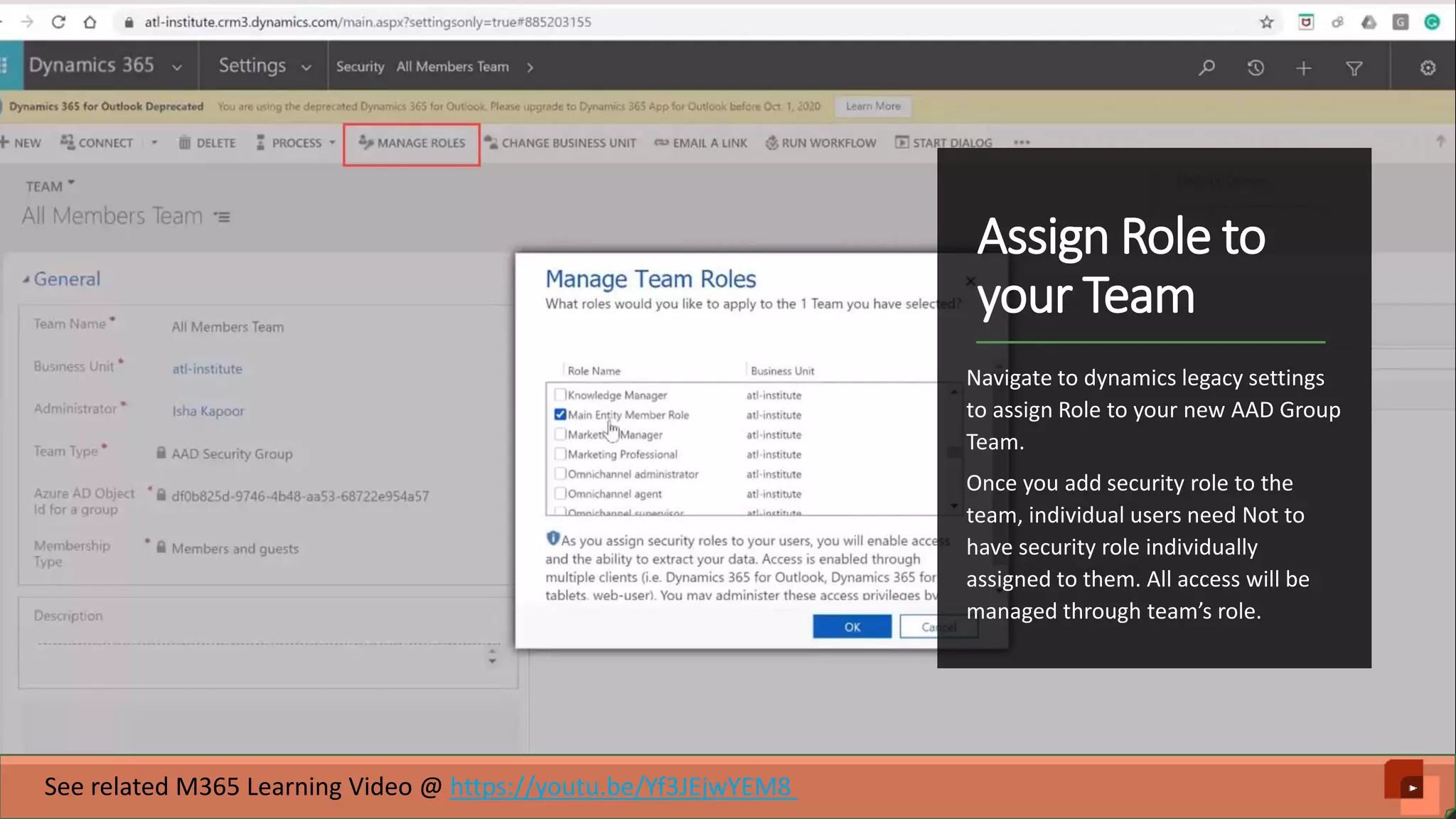Screen dimensions: 1456x819
Task: Open recent items history icon
Action: tap(1256, 68)
